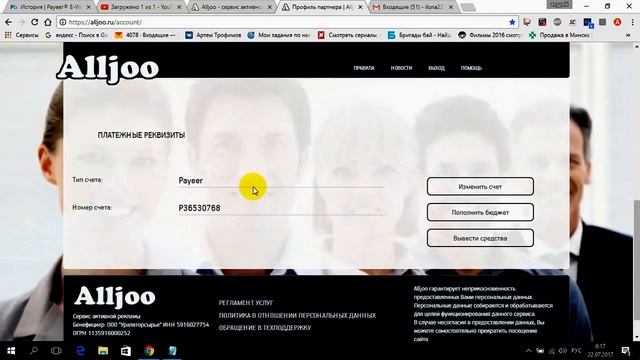The height and width of the screenshot is (360, 640).
Task: Switch input language РУС in tray
Action: (576, 351)
